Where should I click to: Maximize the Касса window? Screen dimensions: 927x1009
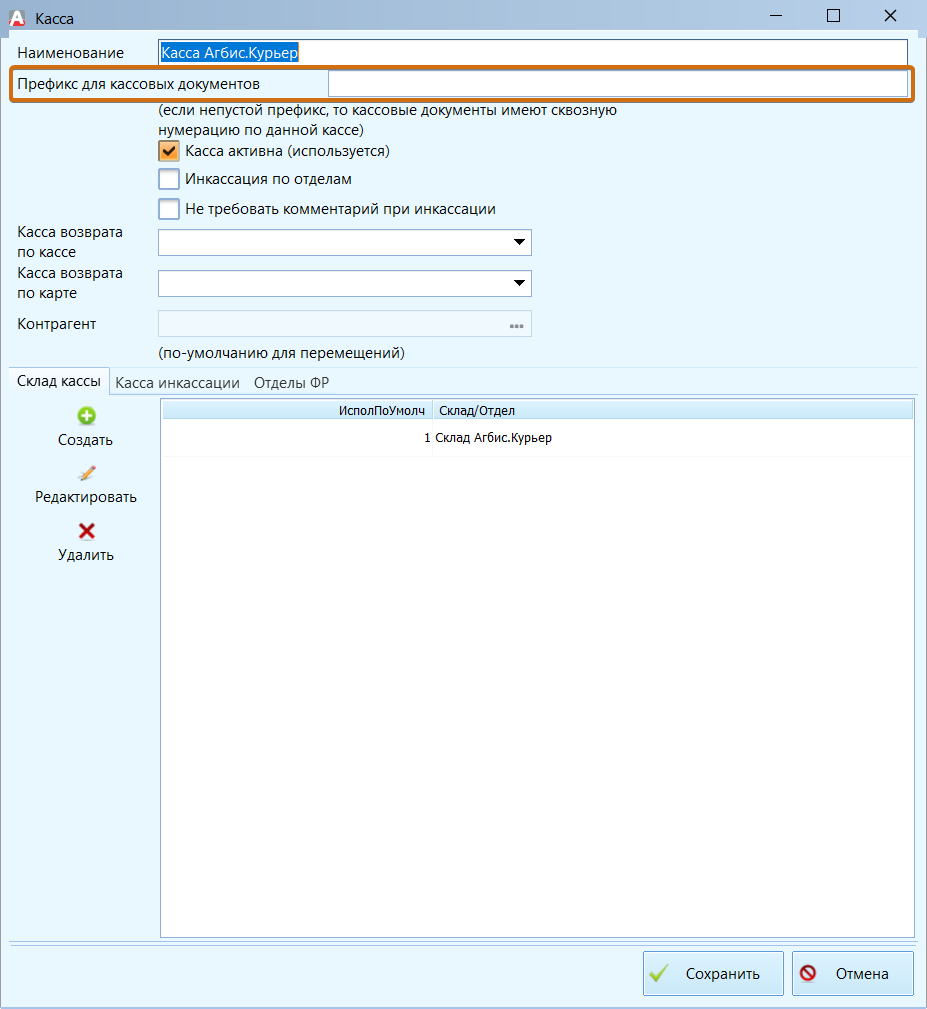[x=833, y=15]
